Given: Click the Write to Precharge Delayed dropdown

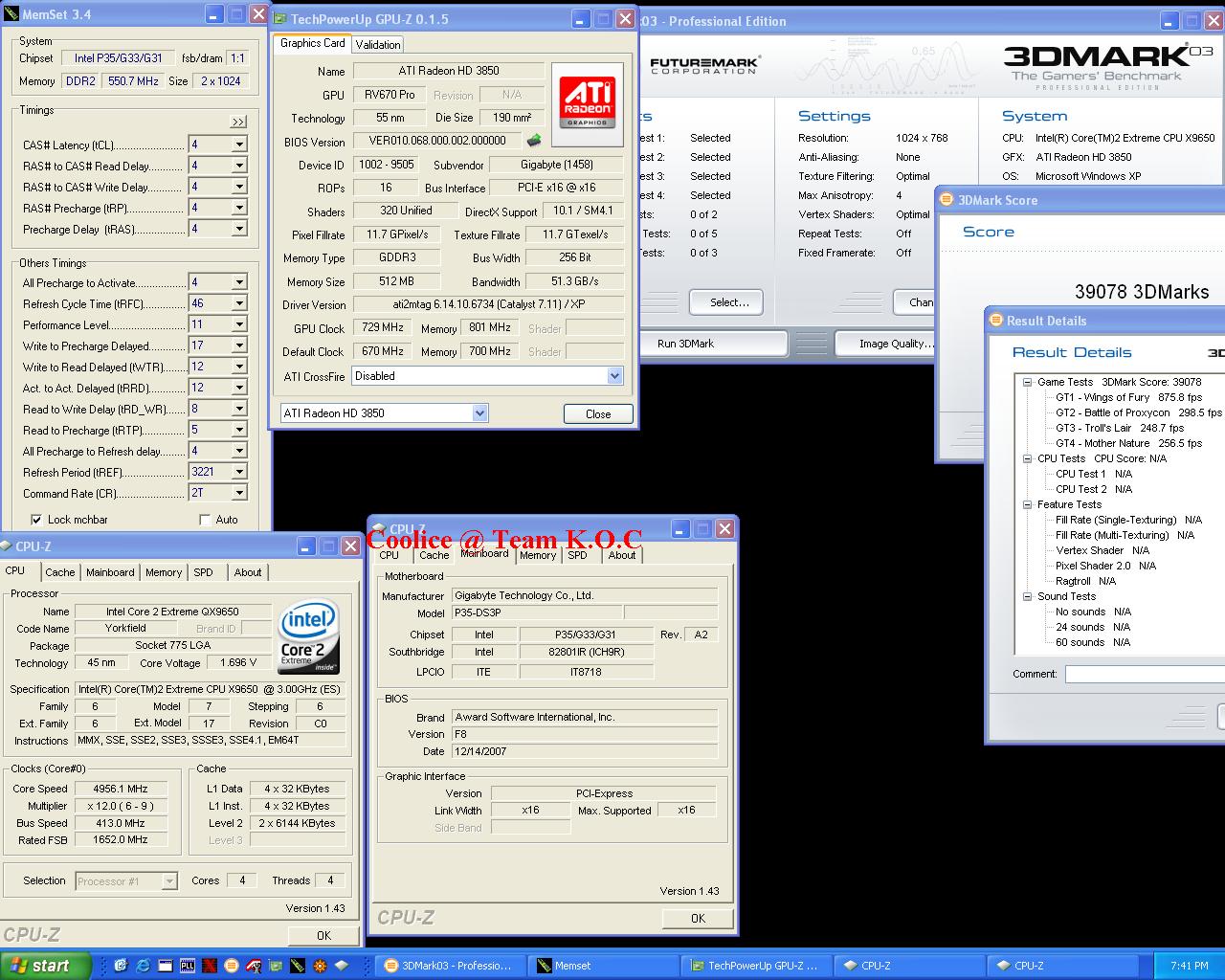Looking at the screenshot, I should (x=239, y=345).
